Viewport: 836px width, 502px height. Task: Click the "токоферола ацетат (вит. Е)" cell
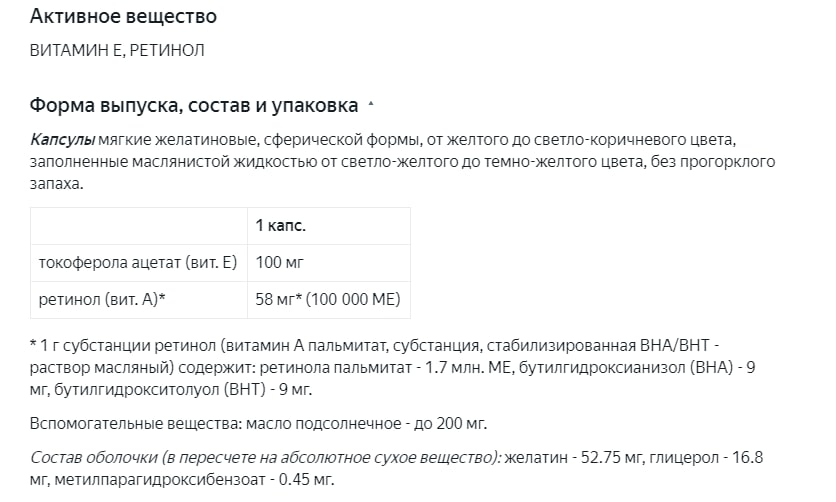tap(139, 263)
